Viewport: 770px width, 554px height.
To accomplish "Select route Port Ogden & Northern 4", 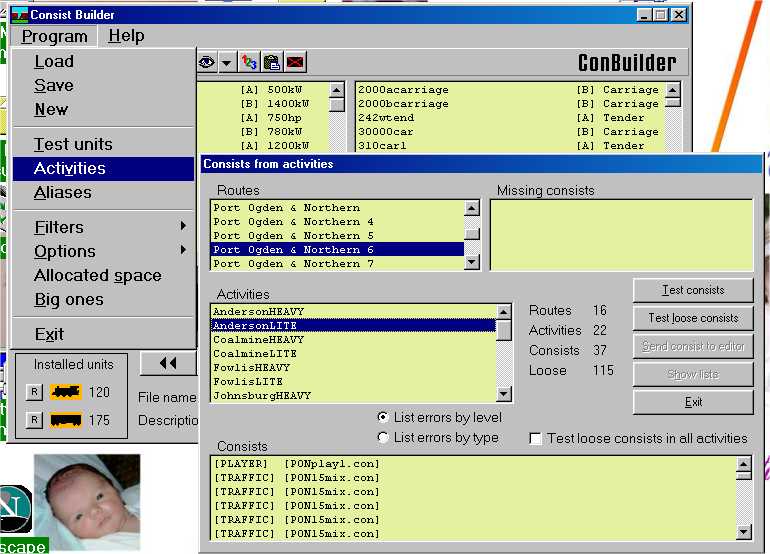I will [337, 222].
